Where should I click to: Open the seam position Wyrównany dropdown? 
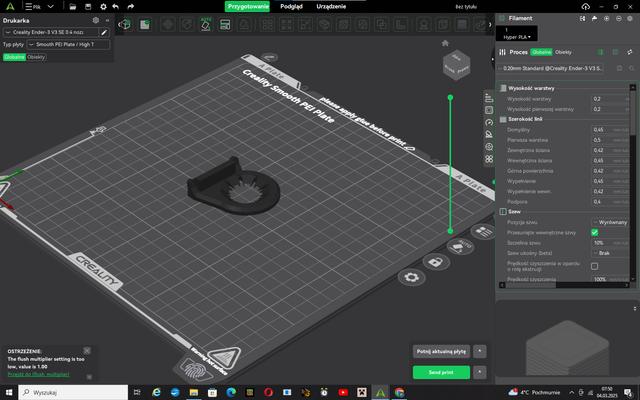[610, 222]
